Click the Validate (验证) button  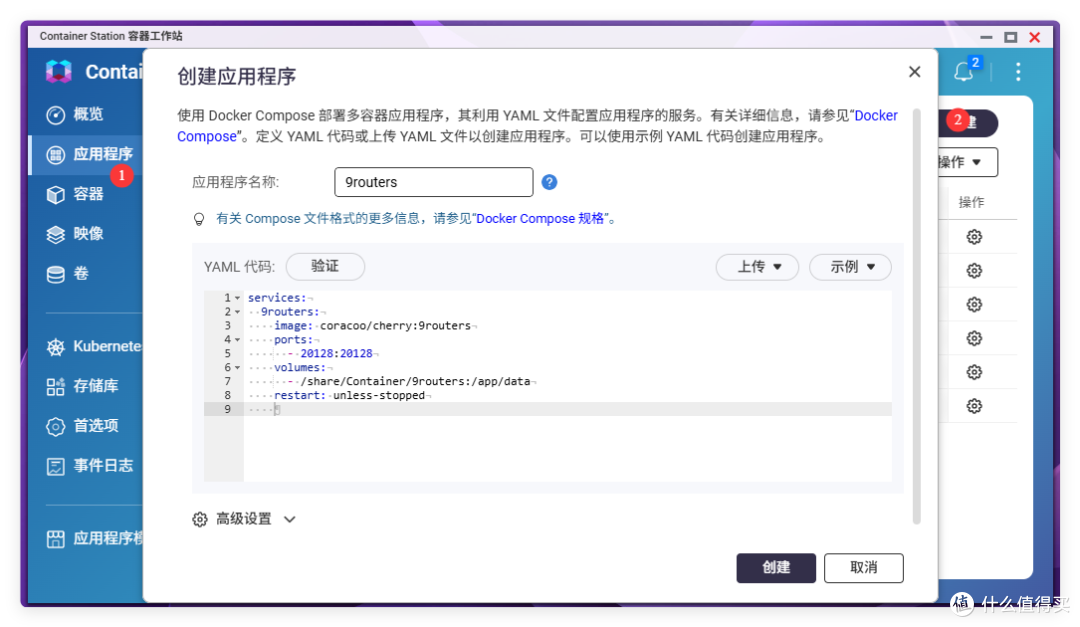point(325,267)
